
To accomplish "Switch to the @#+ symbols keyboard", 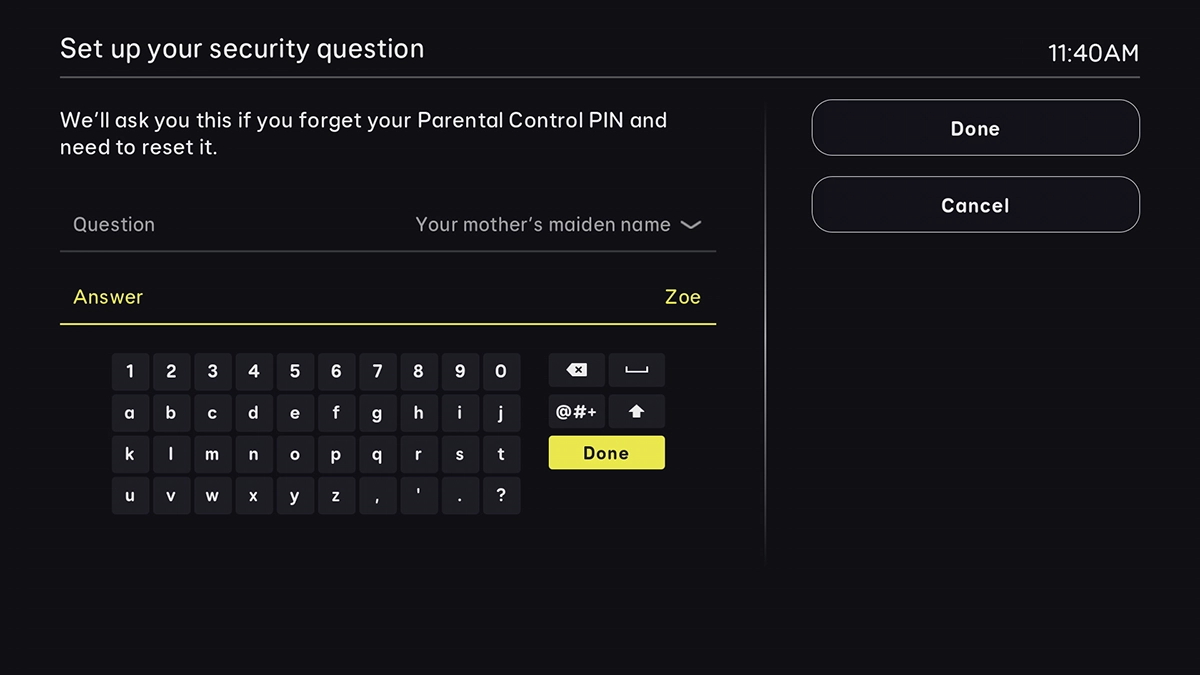I will (x=576, y=412).
